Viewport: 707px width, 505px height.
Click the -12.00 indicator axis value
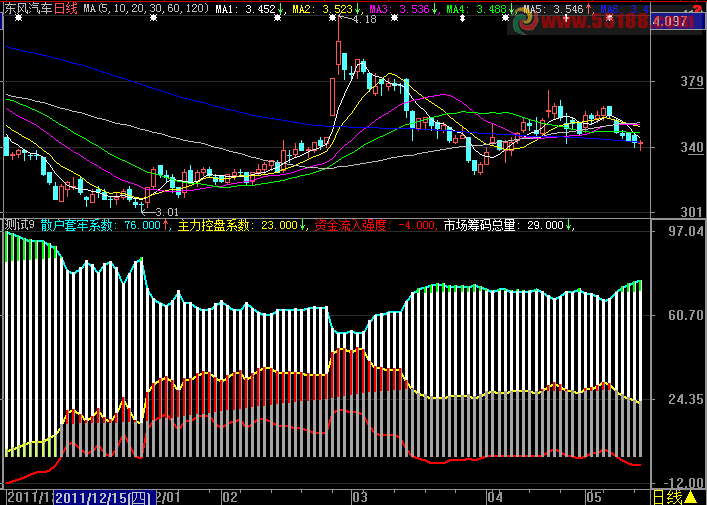[684, 482]
